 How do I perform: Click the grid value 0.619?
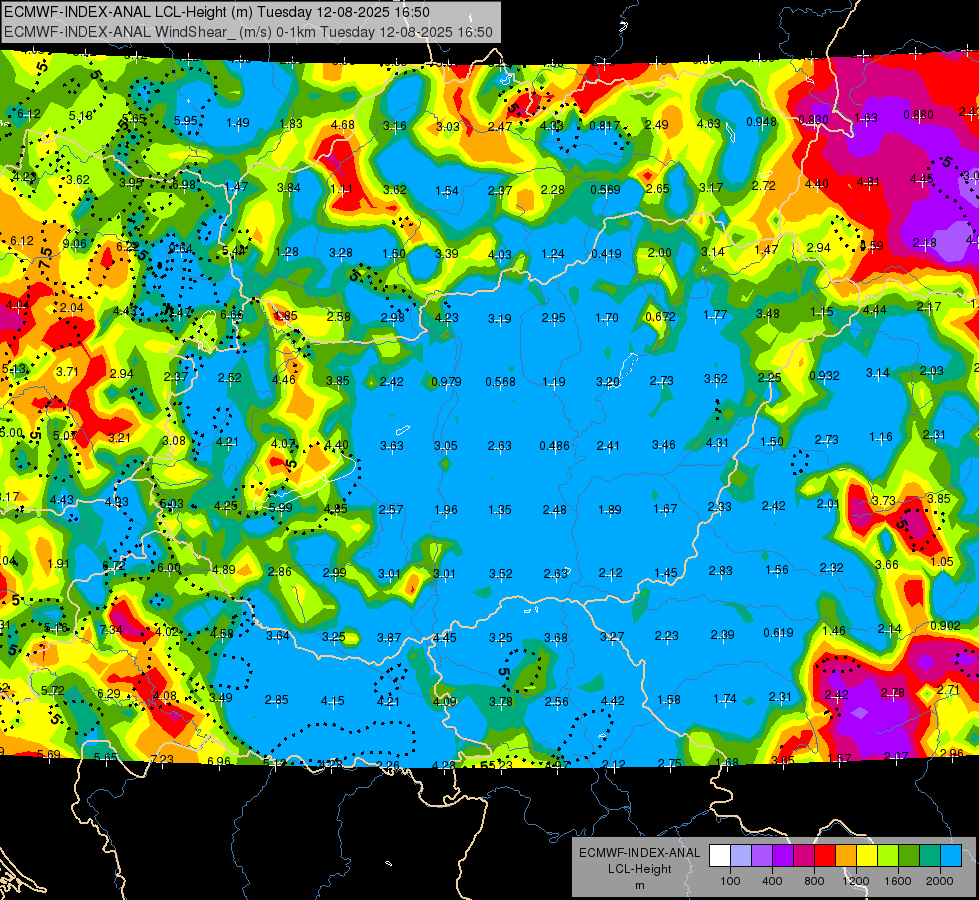click(x=779, y=633)
